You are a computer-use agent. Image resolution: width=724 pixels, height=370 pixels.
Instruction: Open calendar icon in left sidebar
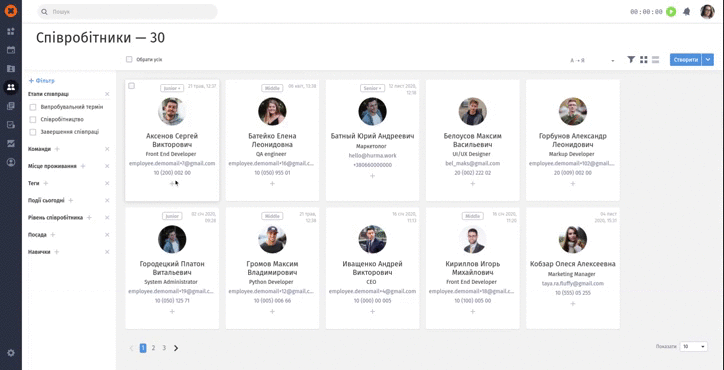(11, 50)
